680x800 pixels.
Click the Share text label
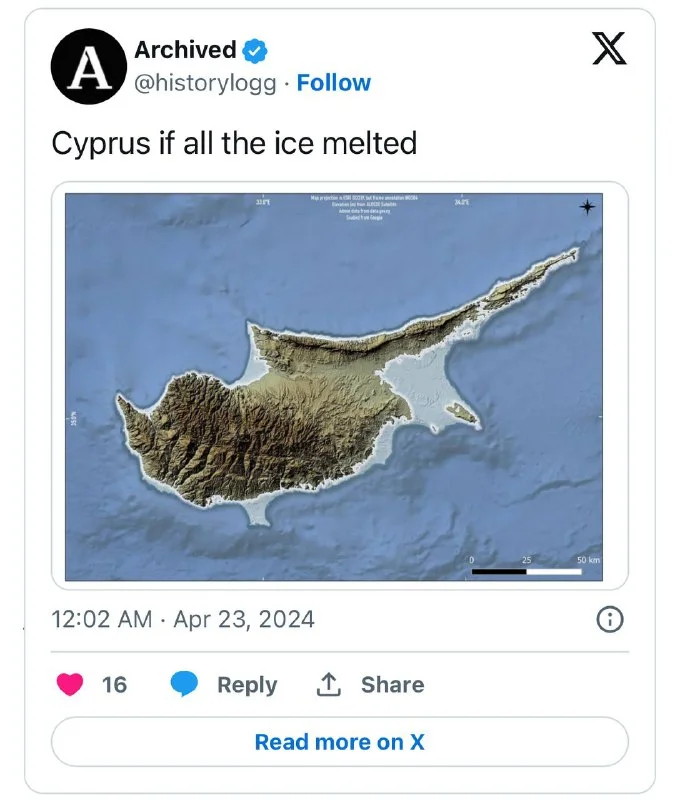[392, 685]
